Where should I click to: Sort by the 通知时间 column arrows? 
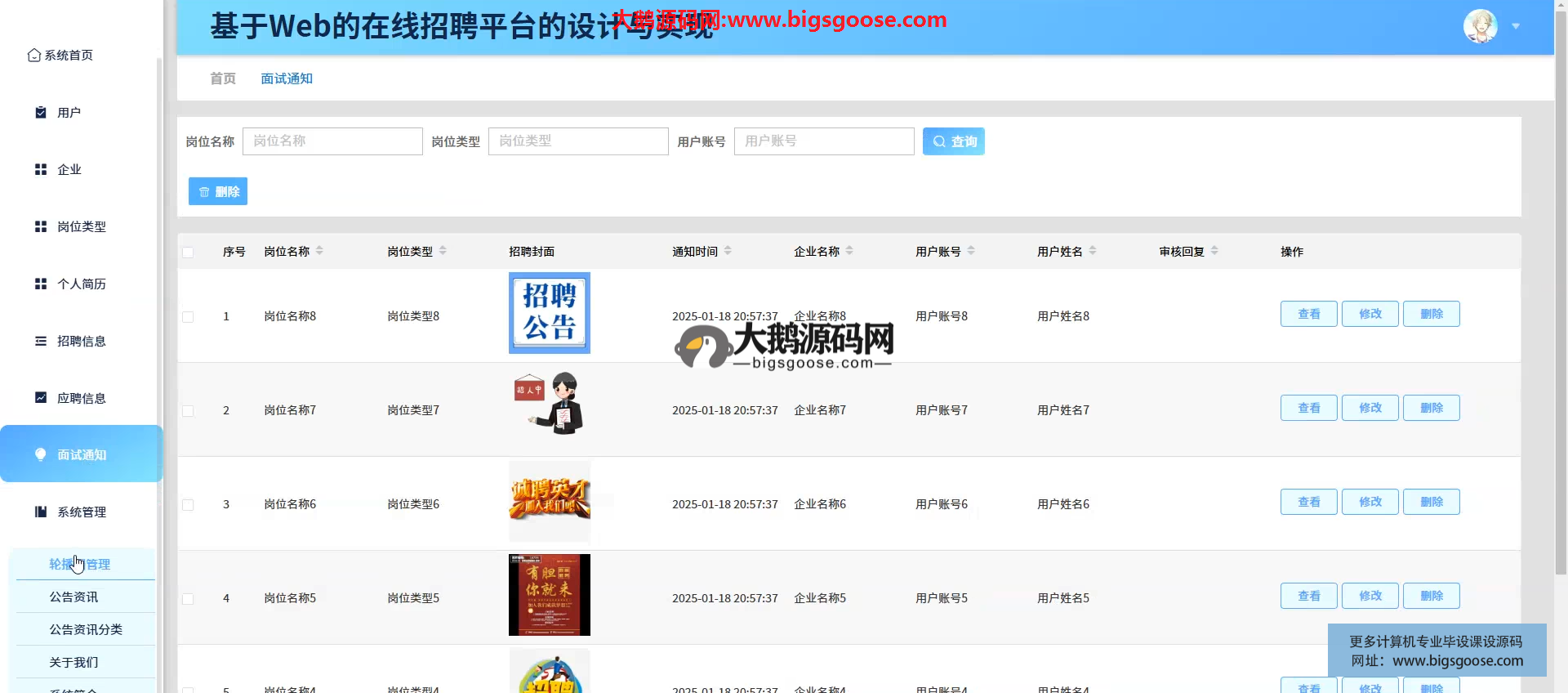(x=728, y=251)
